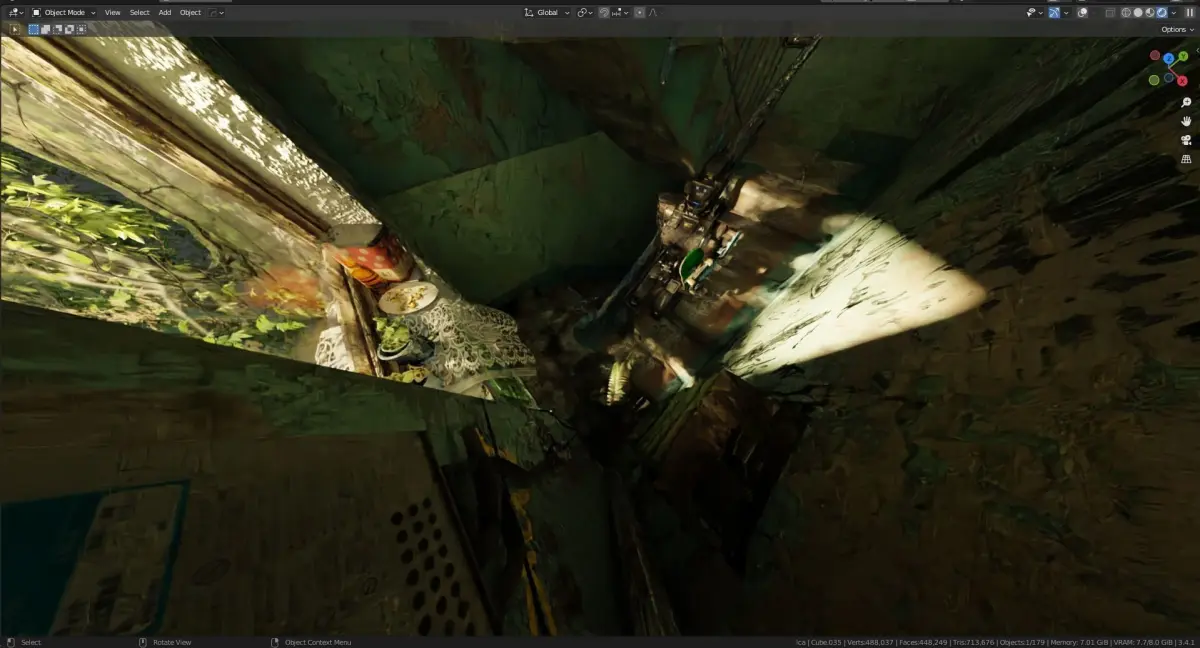
Task: Open the Select menu
Action: pos(140,13)
